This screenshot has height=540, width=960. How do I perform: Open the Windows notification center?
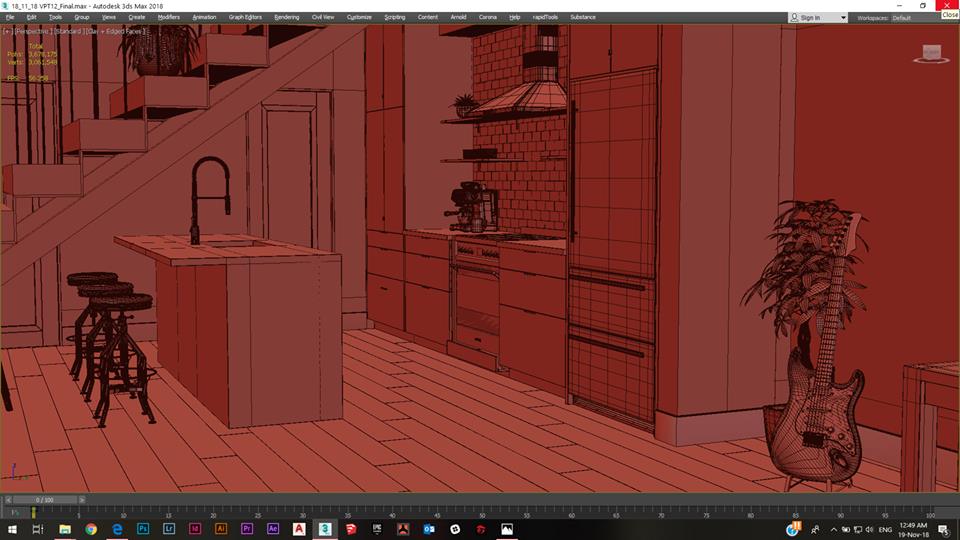(943, 528)
